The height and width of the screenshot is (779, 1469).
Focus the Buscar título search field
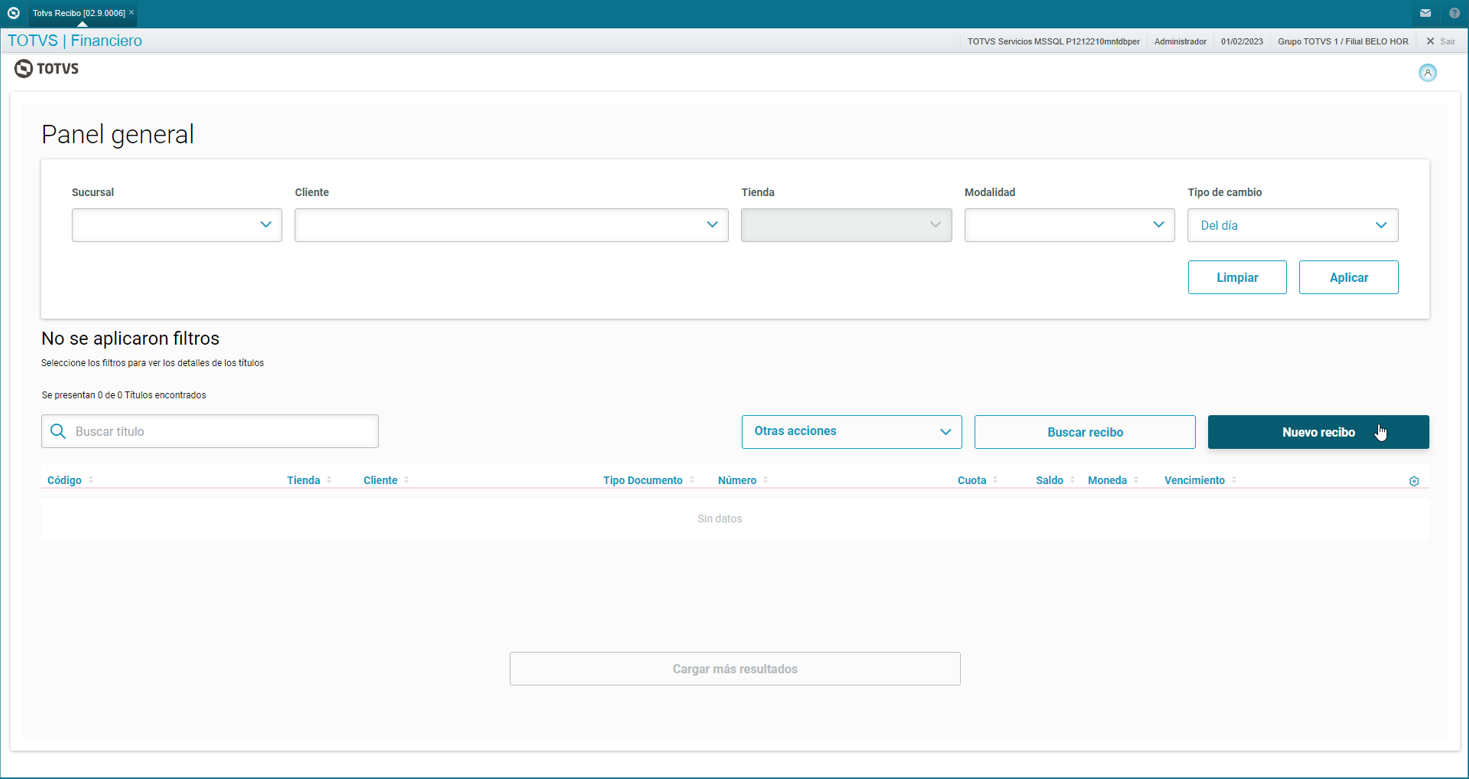(x=210, y=431)
